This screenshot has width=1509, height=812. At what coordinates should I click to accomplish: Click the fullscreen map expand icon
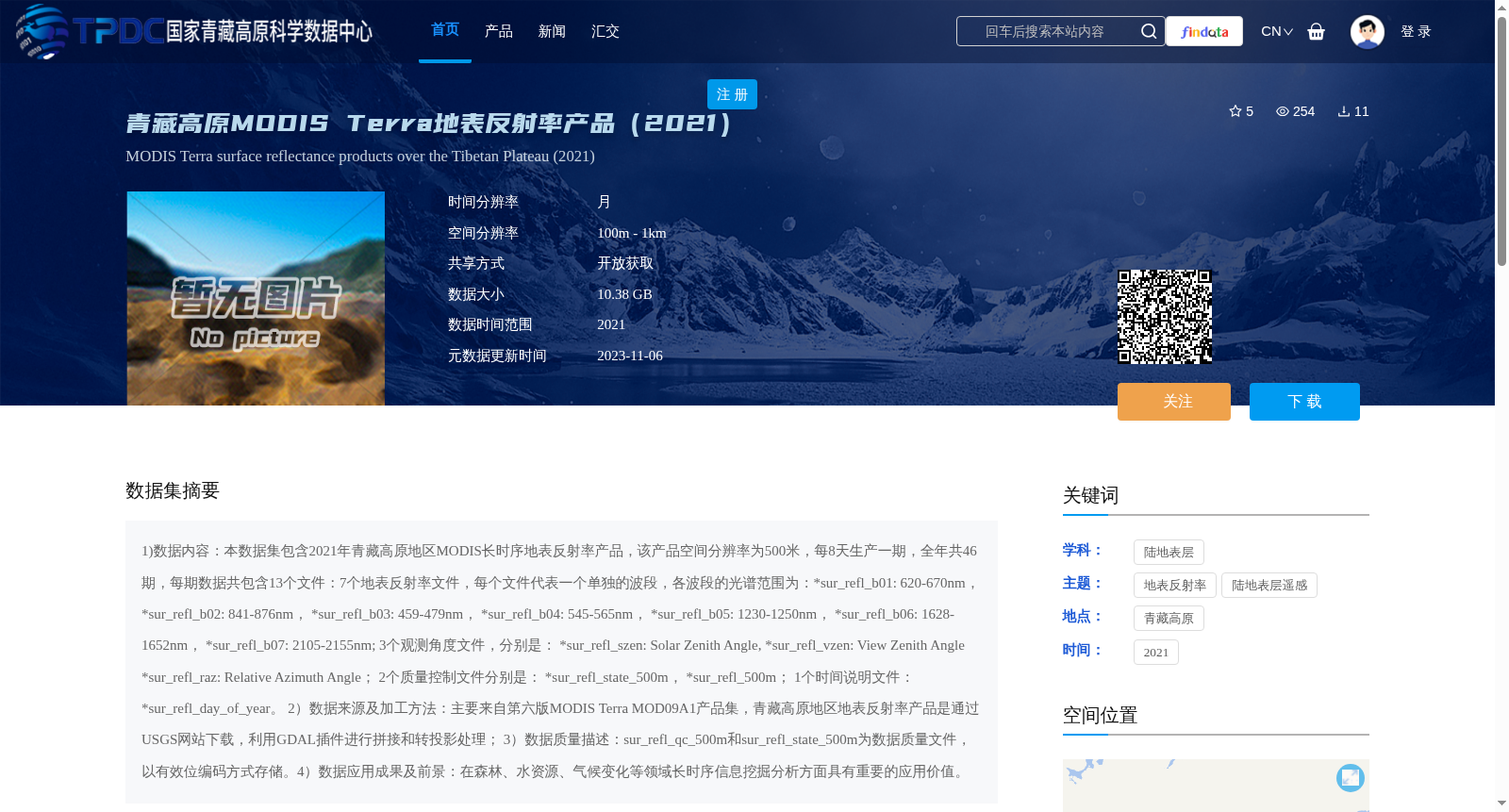[1351, 777]
